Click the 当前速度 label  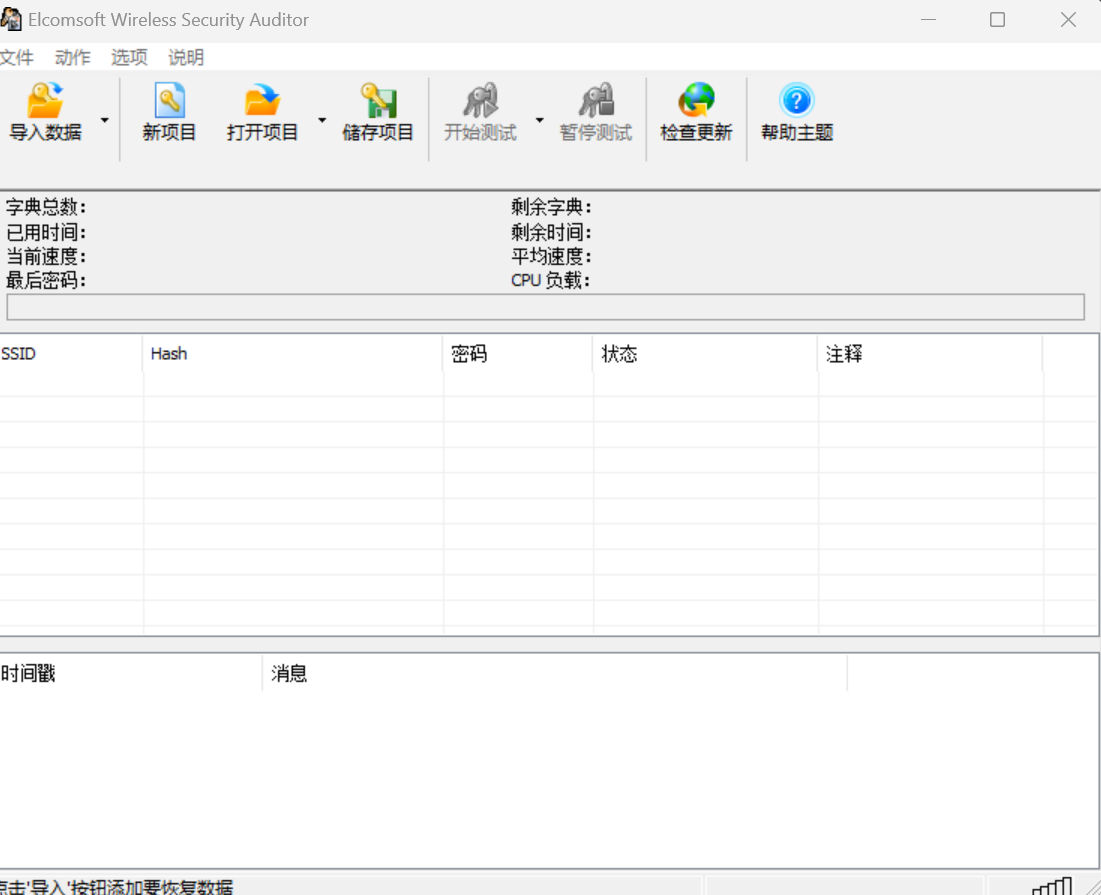pyautogui.click(x=46, y=256)
